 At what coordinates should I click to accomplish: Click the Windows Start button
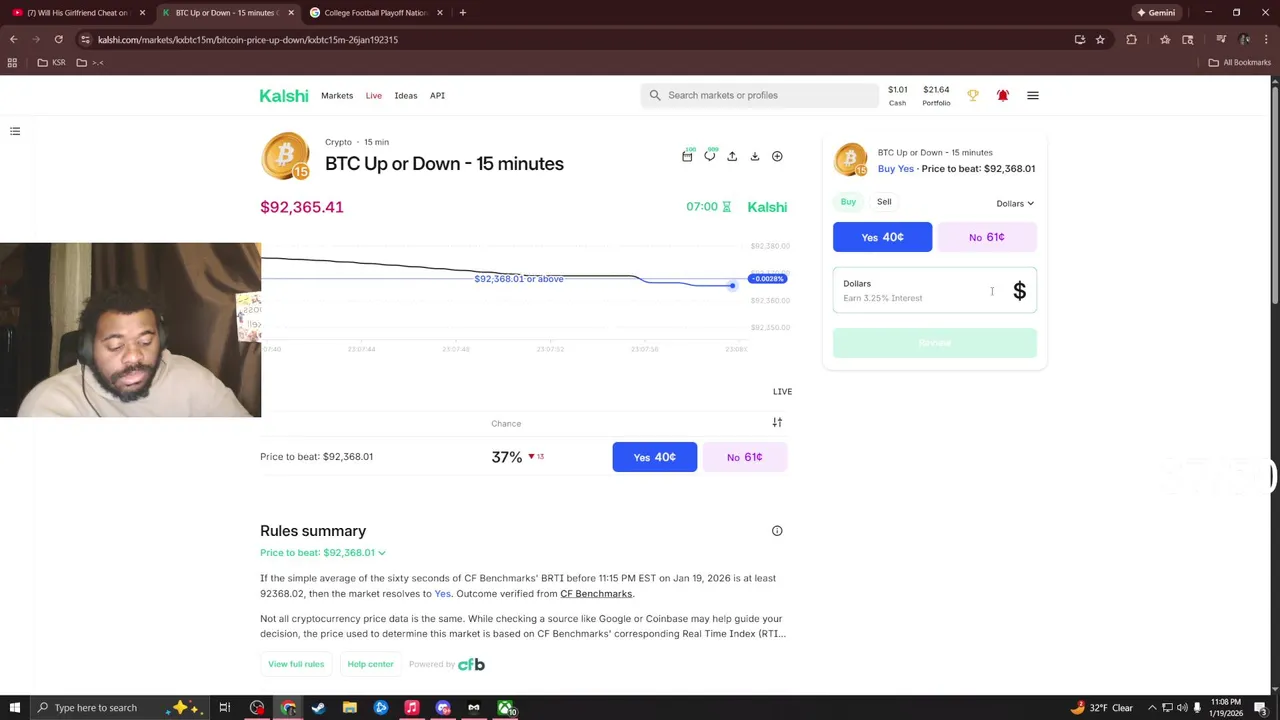(x=15, y=708)
